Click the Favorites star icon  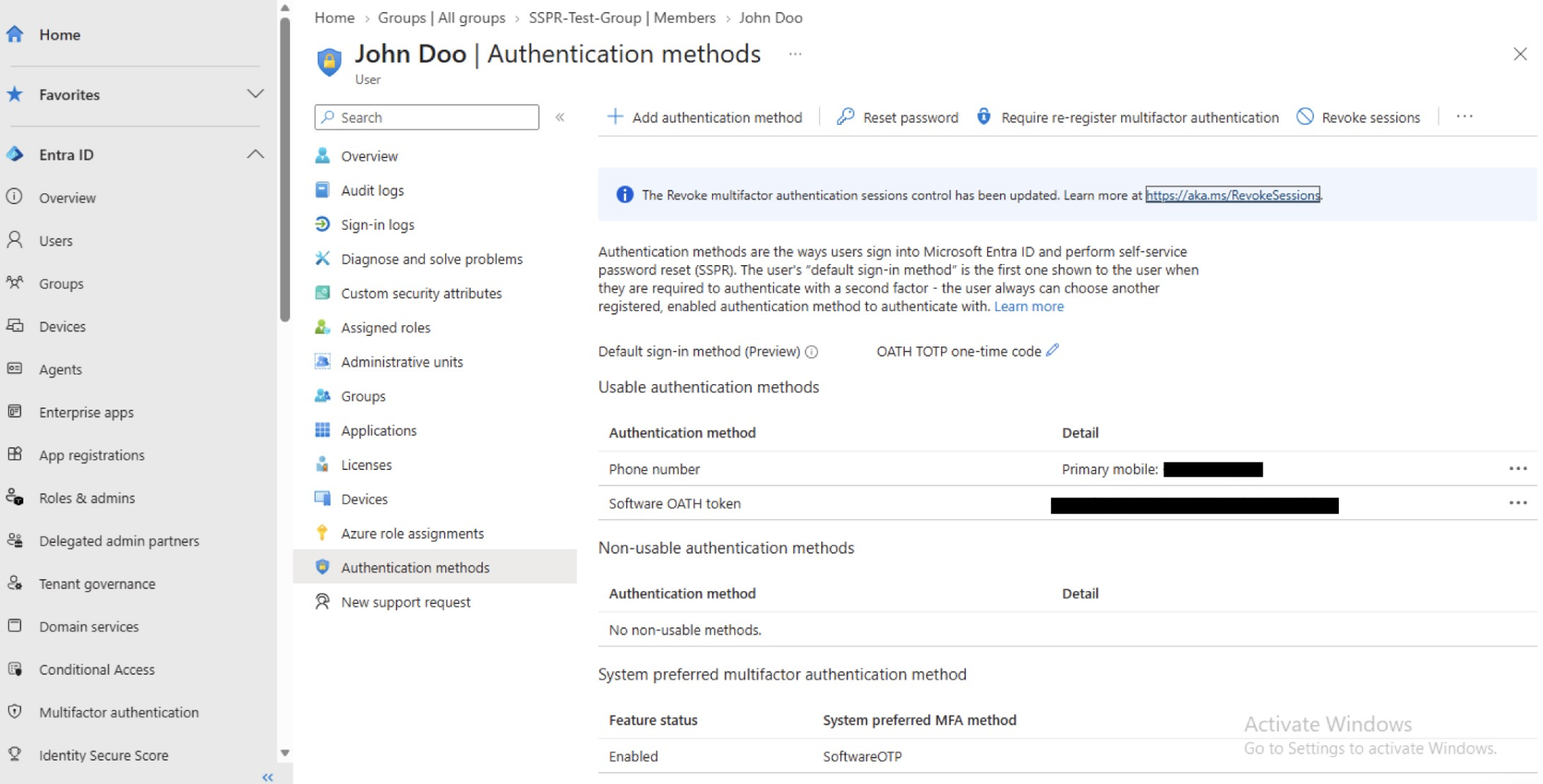click(x=14, y=94)
